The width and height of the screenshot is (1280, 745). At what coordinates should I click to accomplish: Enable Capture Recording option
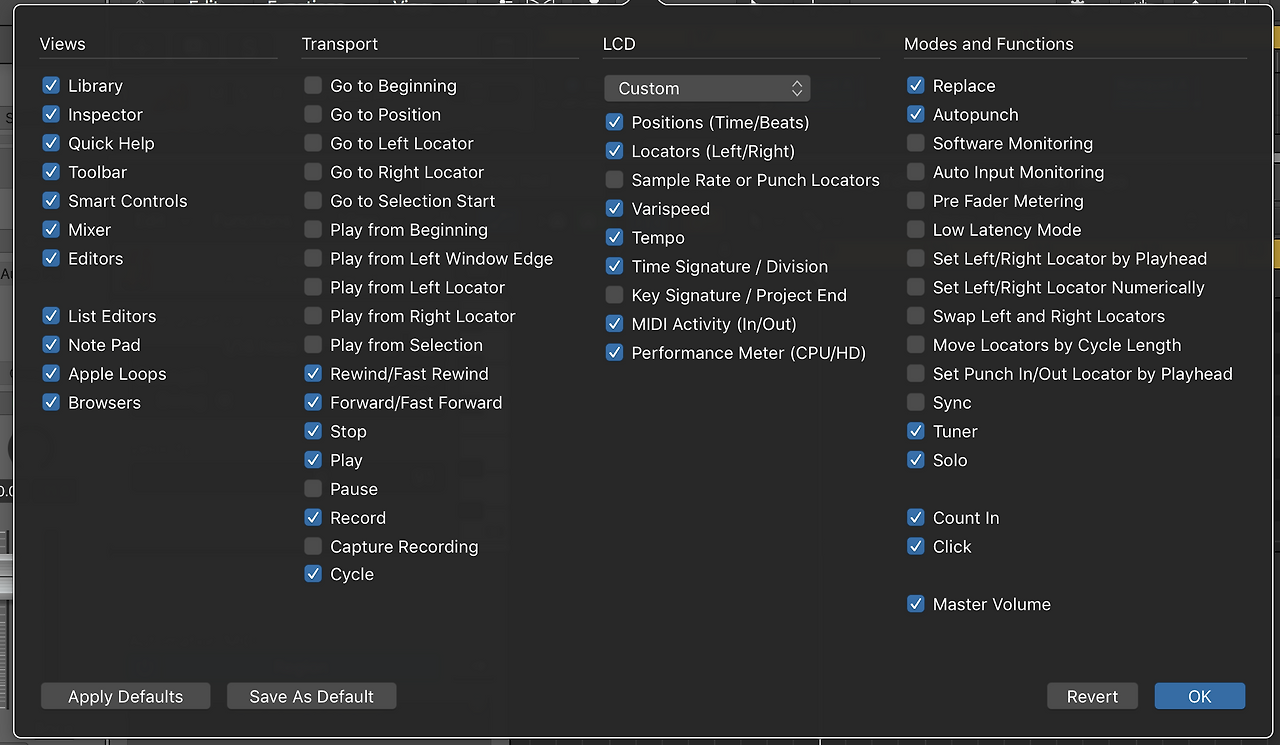tap(313, 546)
